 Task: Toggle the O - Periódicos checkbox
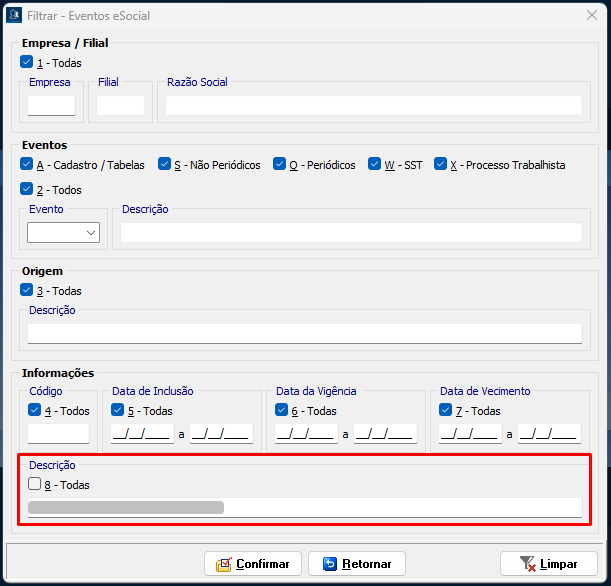point(280,165)
